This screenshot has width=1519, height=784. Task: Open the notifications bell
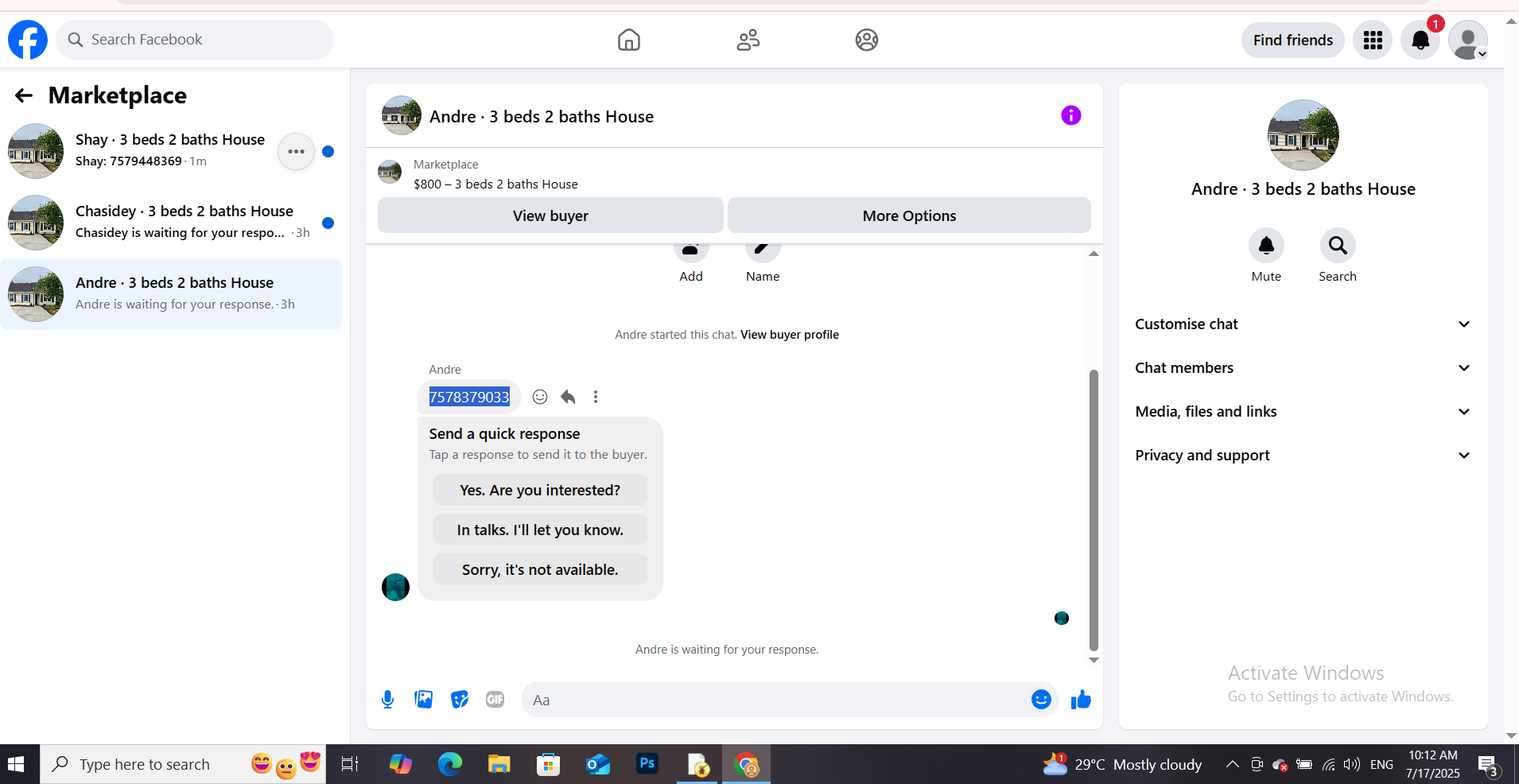[1420, 40]
